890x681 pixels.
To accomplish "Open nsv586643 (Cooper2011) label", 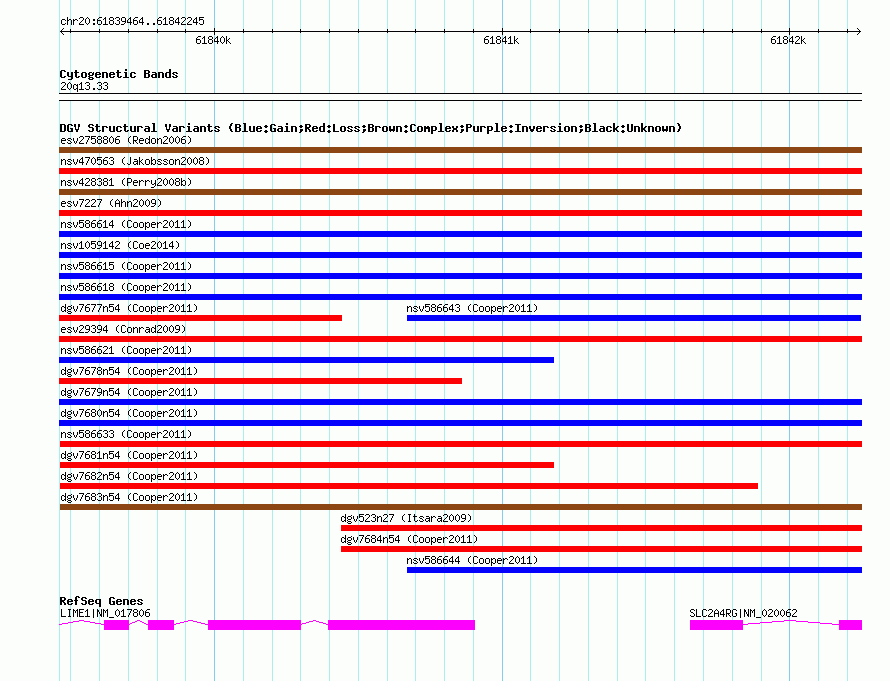I will pos(472,308).
